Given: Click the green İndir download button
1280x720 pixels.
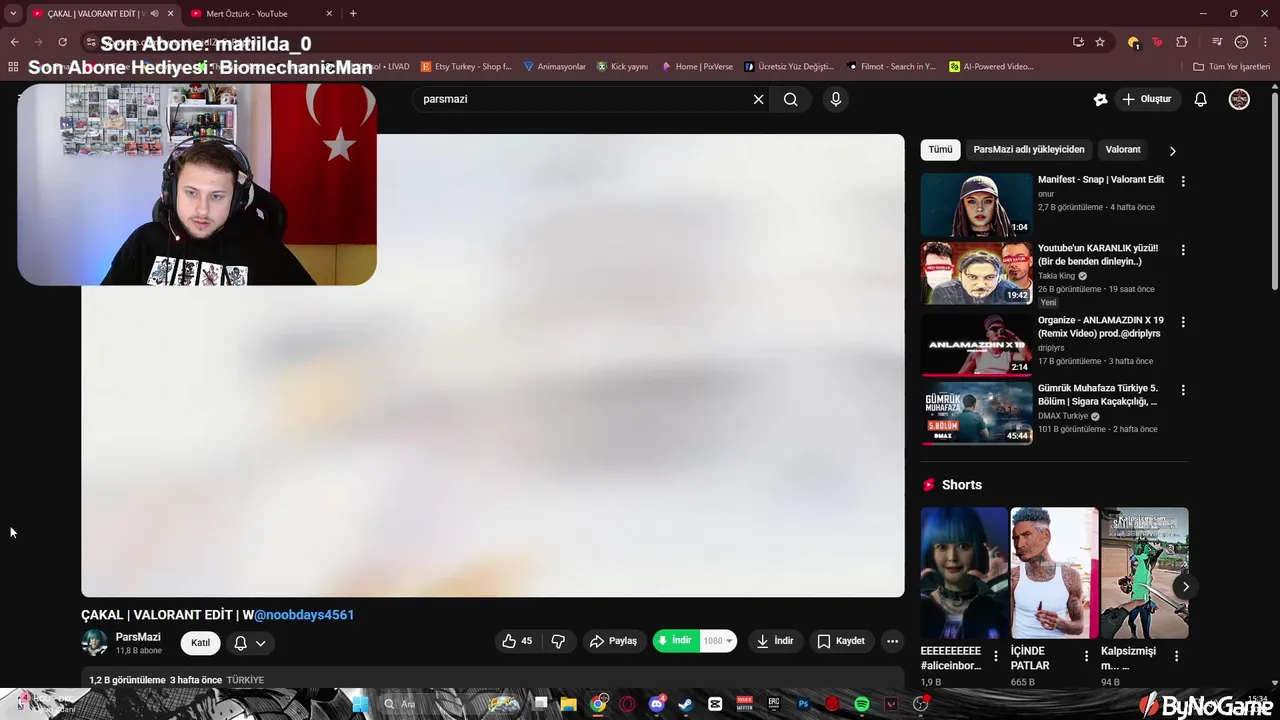Looking at the screenshot, I should point(675,641).
